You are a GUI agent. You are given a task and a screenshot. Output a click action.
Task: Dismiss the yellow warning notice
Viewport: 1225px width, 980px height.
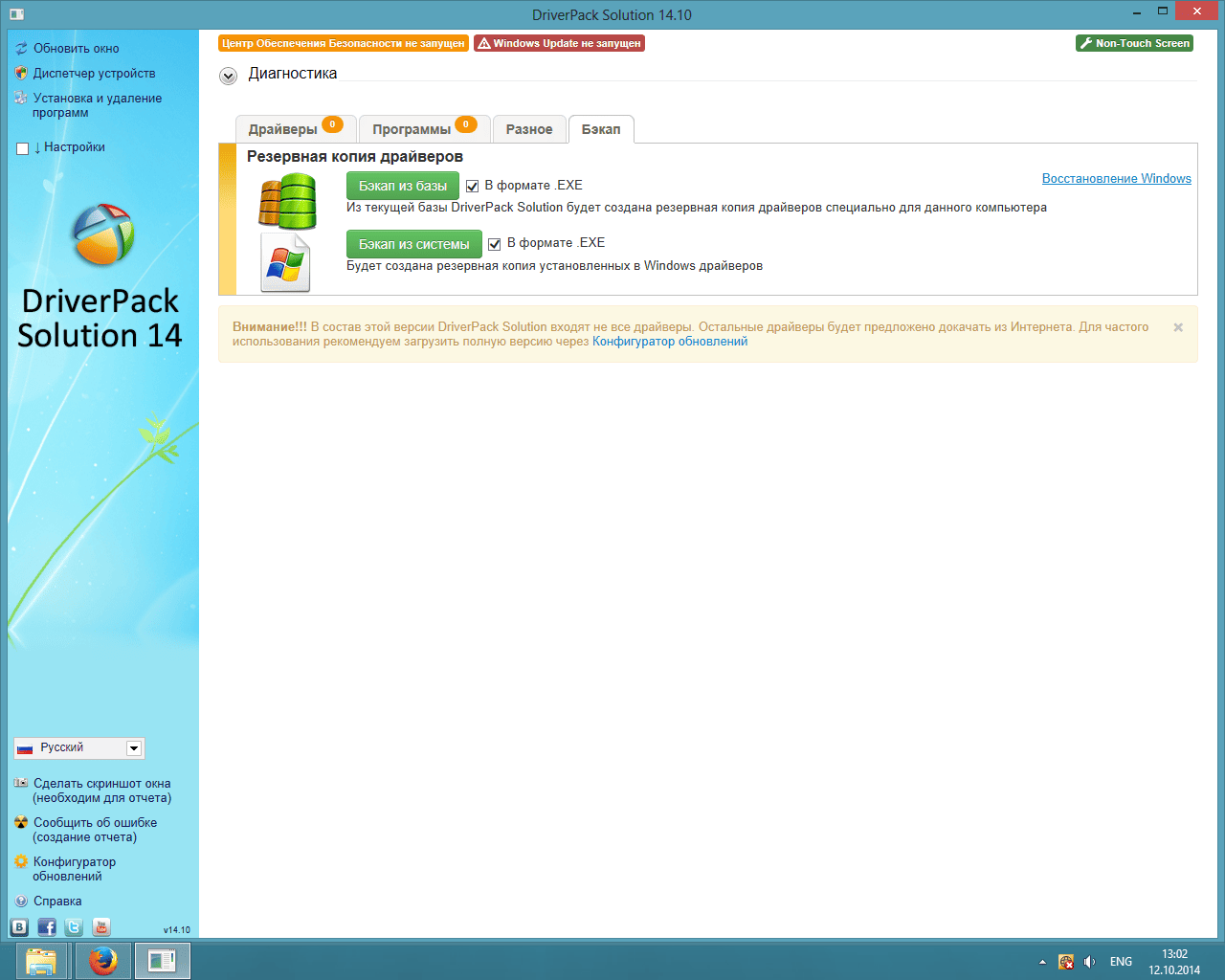click(1178, 327)
